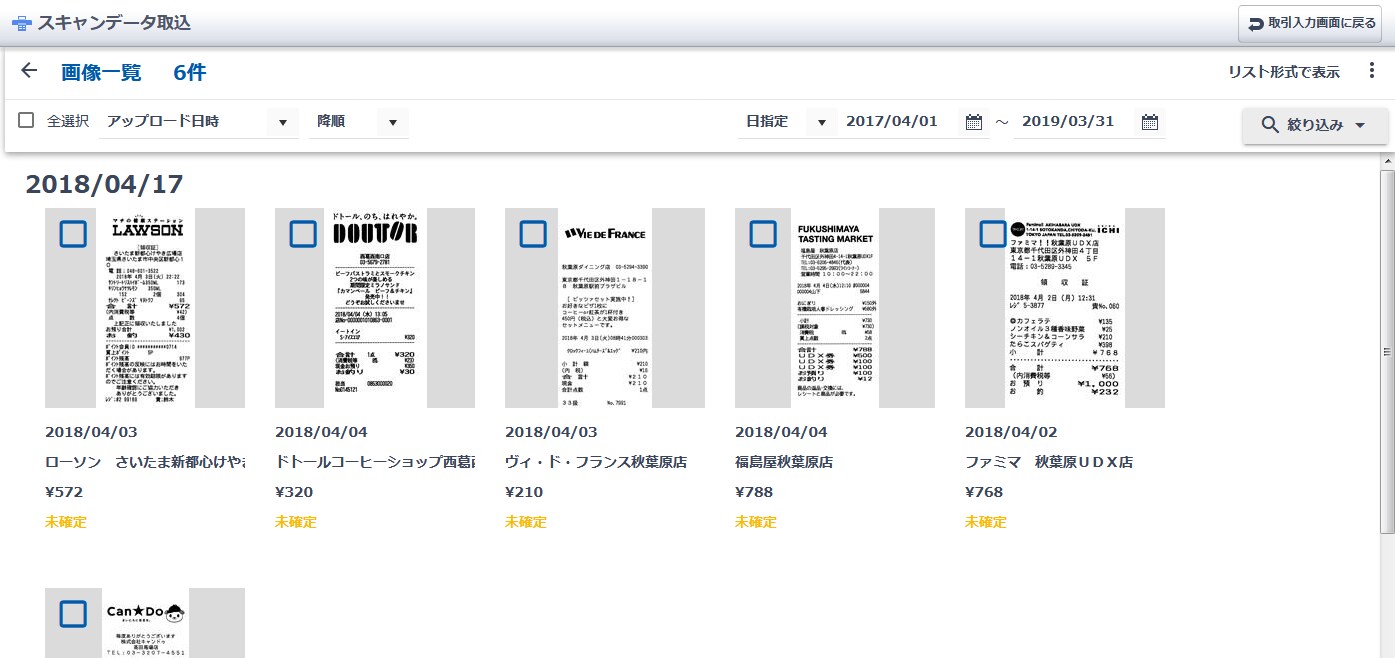The height and width of the screenshot is (658, 1395).
Task: Check the ファミマ receipt checkbox
Action: (993, 234)
